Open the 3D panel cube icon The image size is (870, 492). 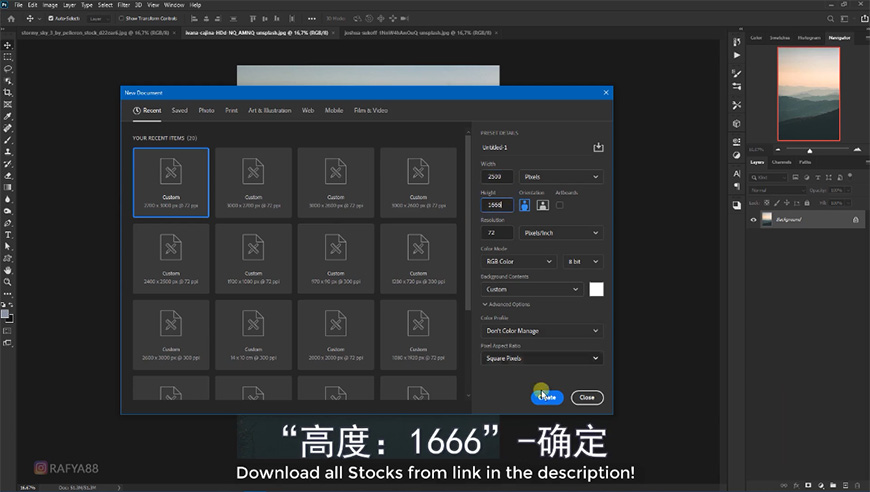click(x=736, y=123)
